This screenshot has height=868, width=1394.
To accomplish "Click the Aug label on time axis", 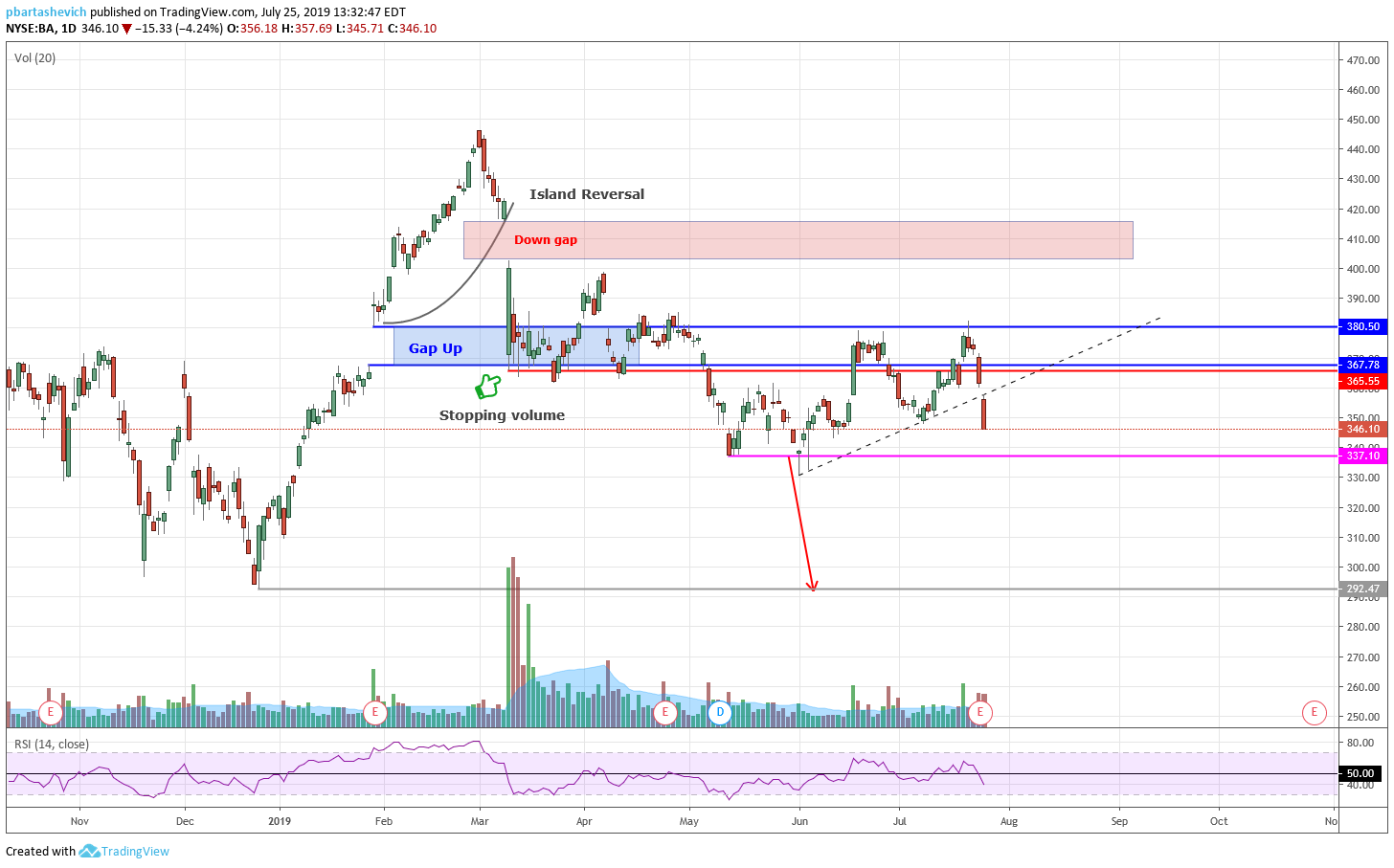I will [1009, 821].
